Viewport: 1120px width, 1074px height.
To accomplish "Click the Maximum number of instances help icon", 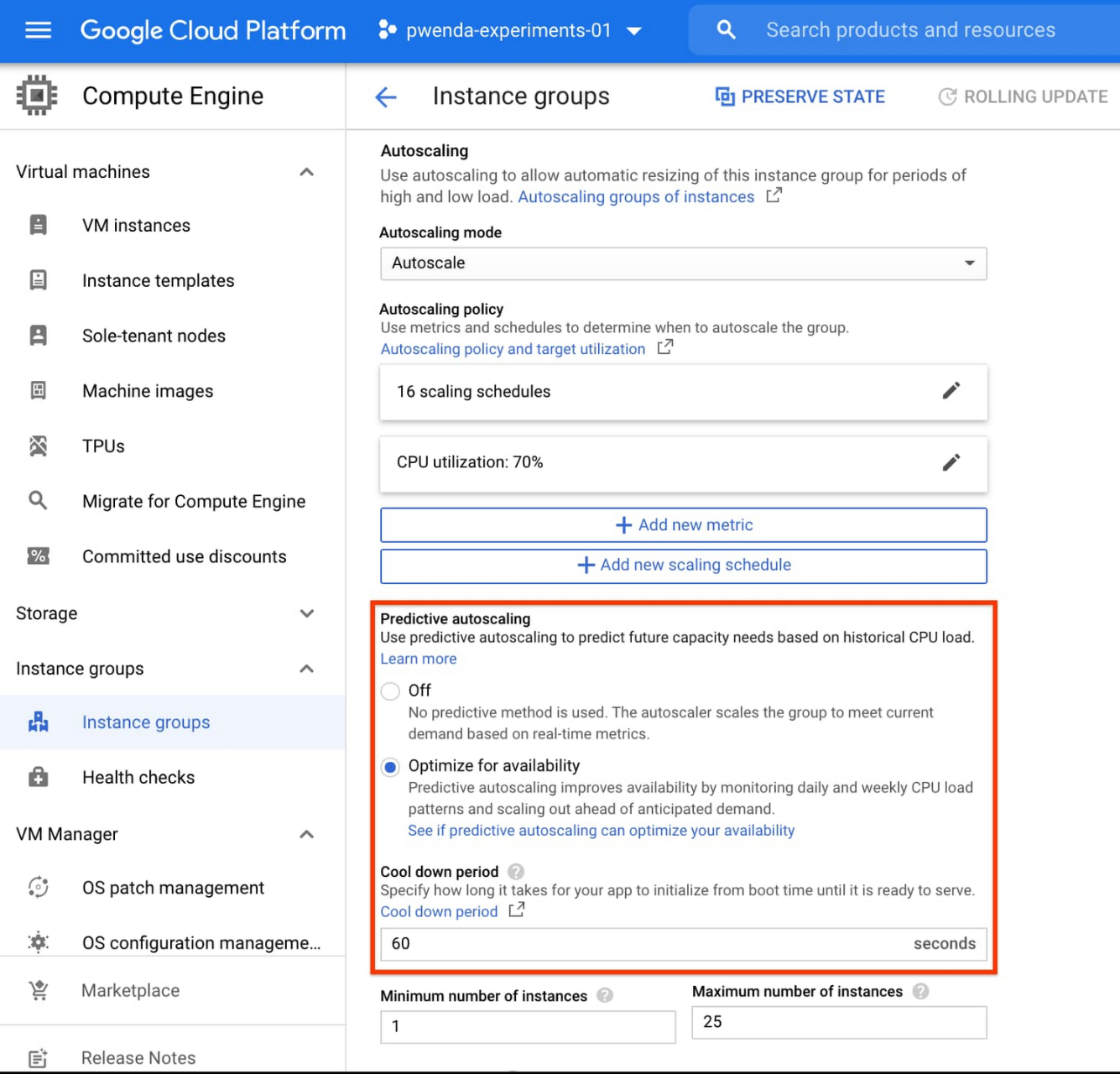I will pyautogui.click(x=920, y=992).
